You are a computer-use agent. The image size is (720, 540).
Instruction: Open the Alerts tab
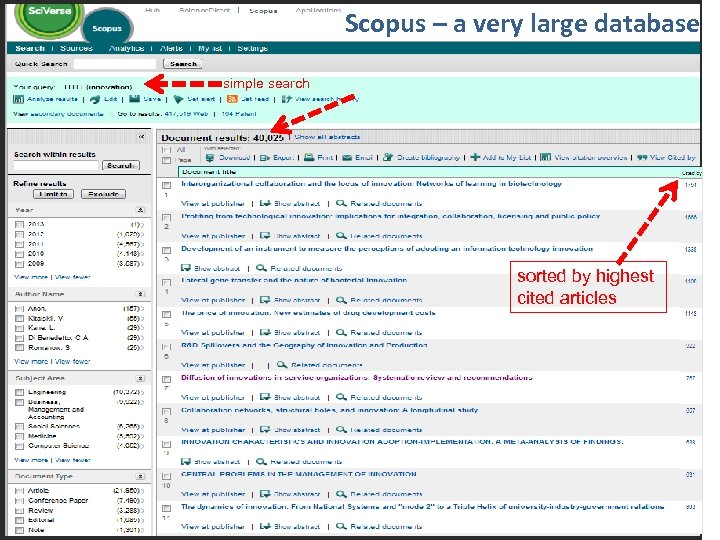tap(171, 48)
